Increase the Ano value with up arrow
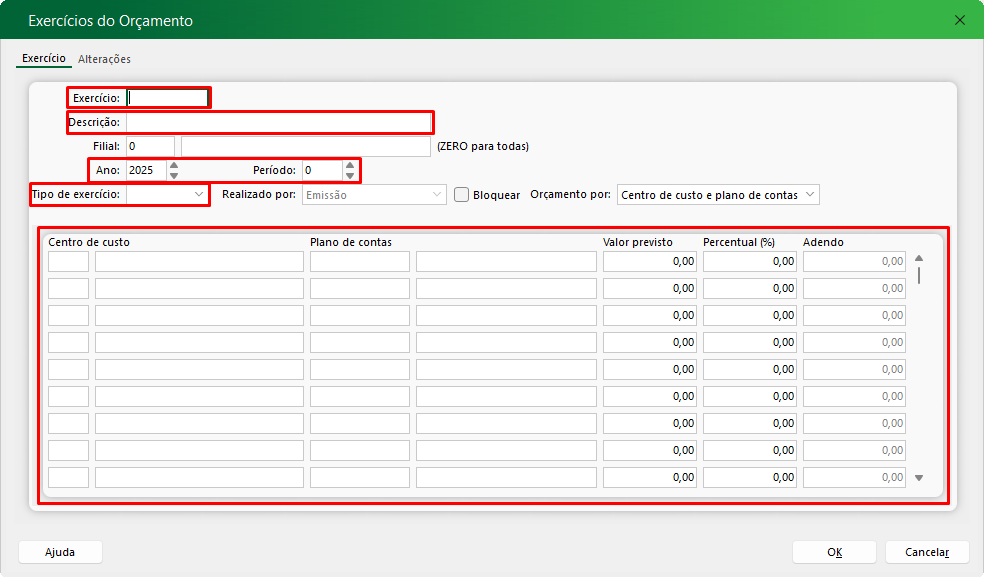The image size is (984, 577). click(x=174, y=166)
